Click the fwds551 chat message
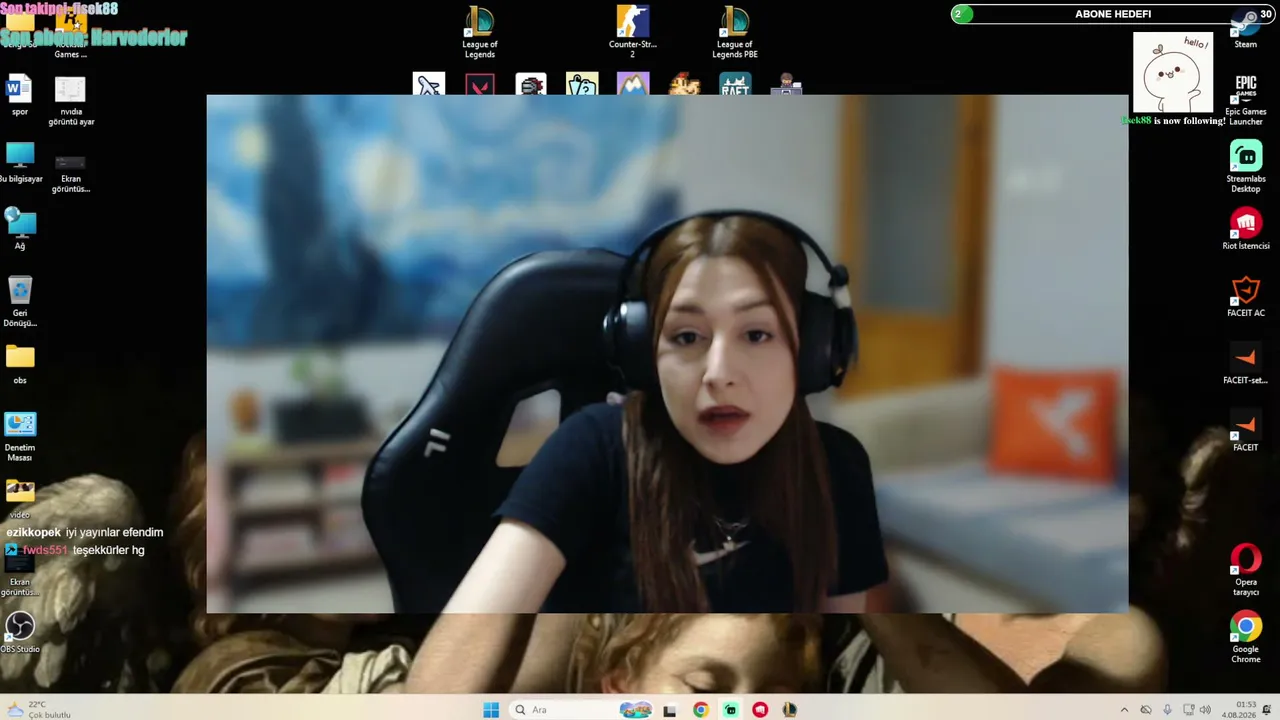The image size is (1280, 720). tap(75, 550)
